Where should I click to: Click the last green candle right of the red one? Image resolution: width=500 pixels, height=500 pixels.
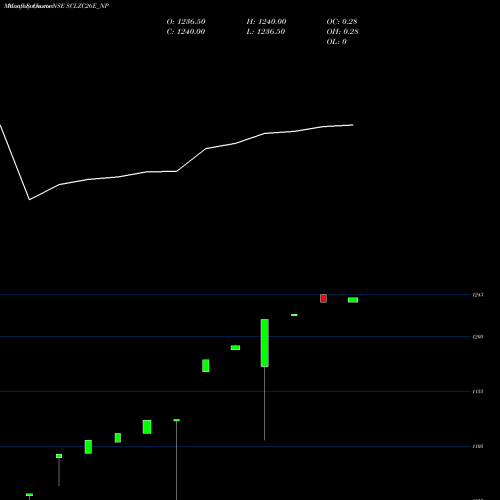353,300
